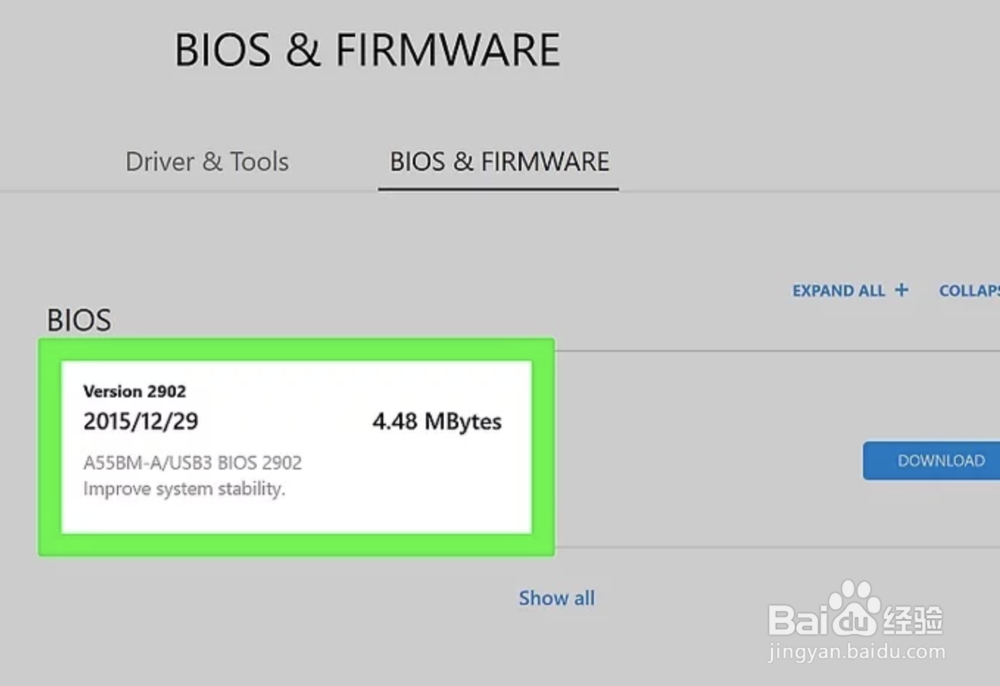Viewport: 1000px width, 686px height.
Task: Click the A55BM-A/USB3 BIOS 2902 description
Action: coord(193,462)
